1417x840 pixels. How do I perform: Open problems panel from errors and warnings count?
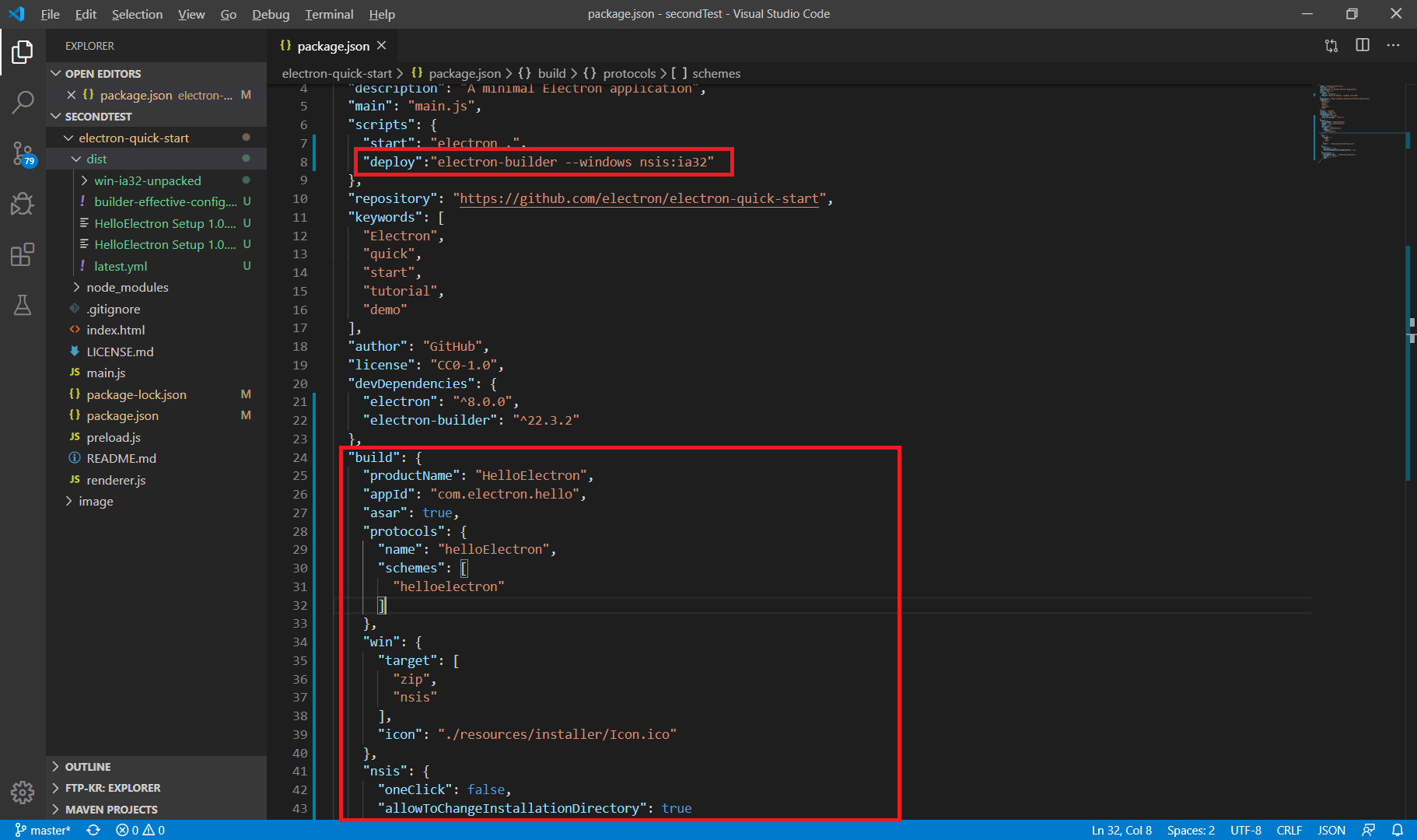click(140, 830)
